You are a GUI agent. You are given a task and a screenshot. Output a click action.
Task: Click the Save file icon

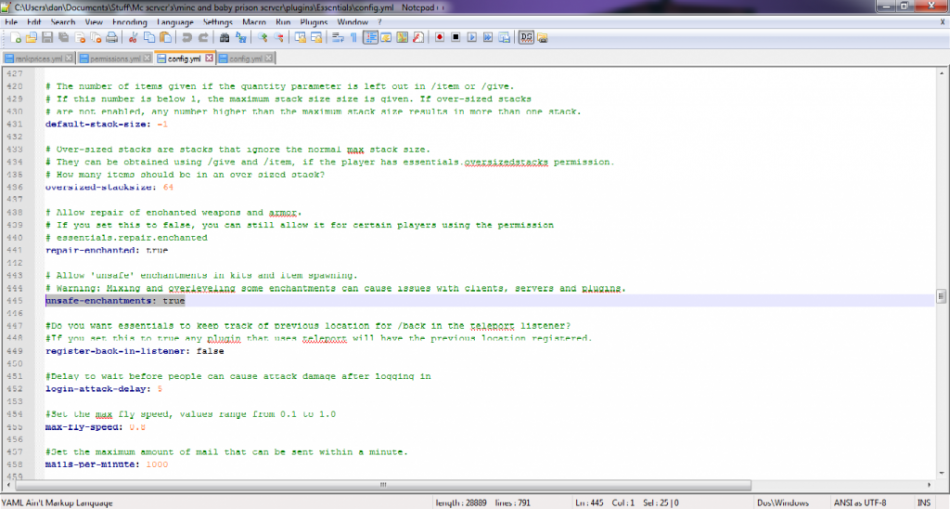coord(47,38)
